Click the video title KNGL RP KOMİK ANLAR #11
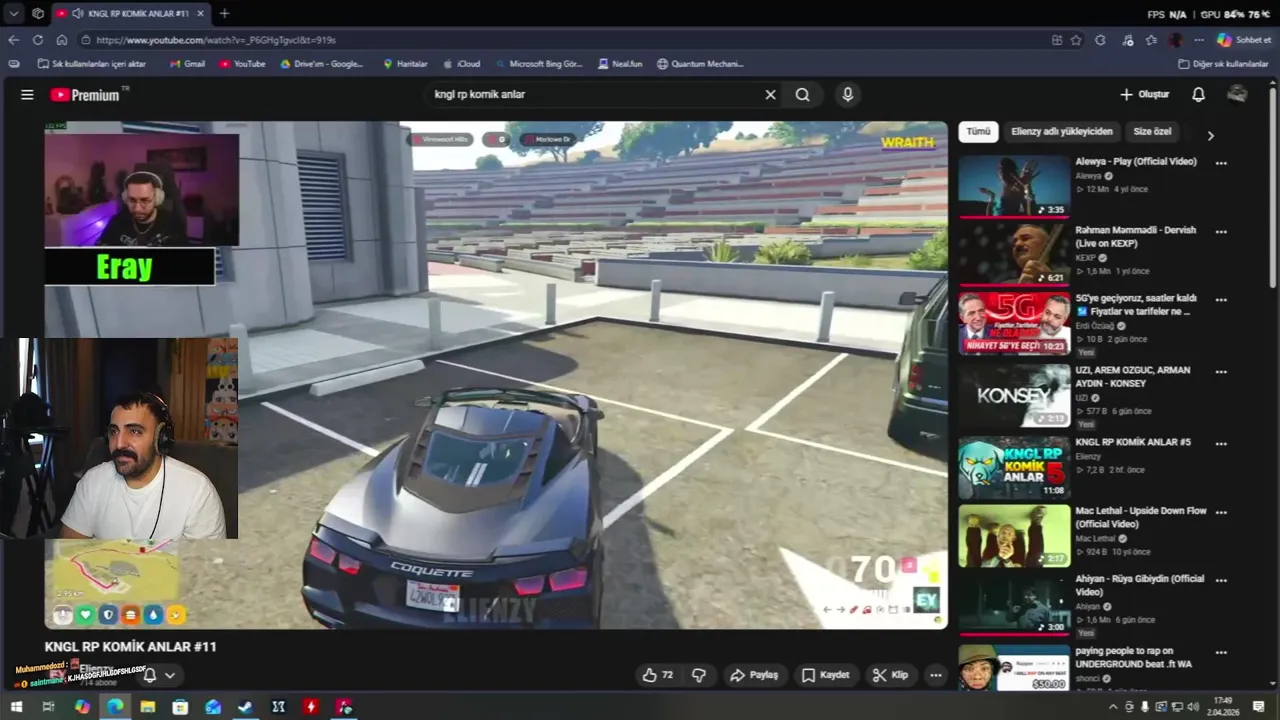This screenshot has width=1280, height=720. [x=130, y=647]
